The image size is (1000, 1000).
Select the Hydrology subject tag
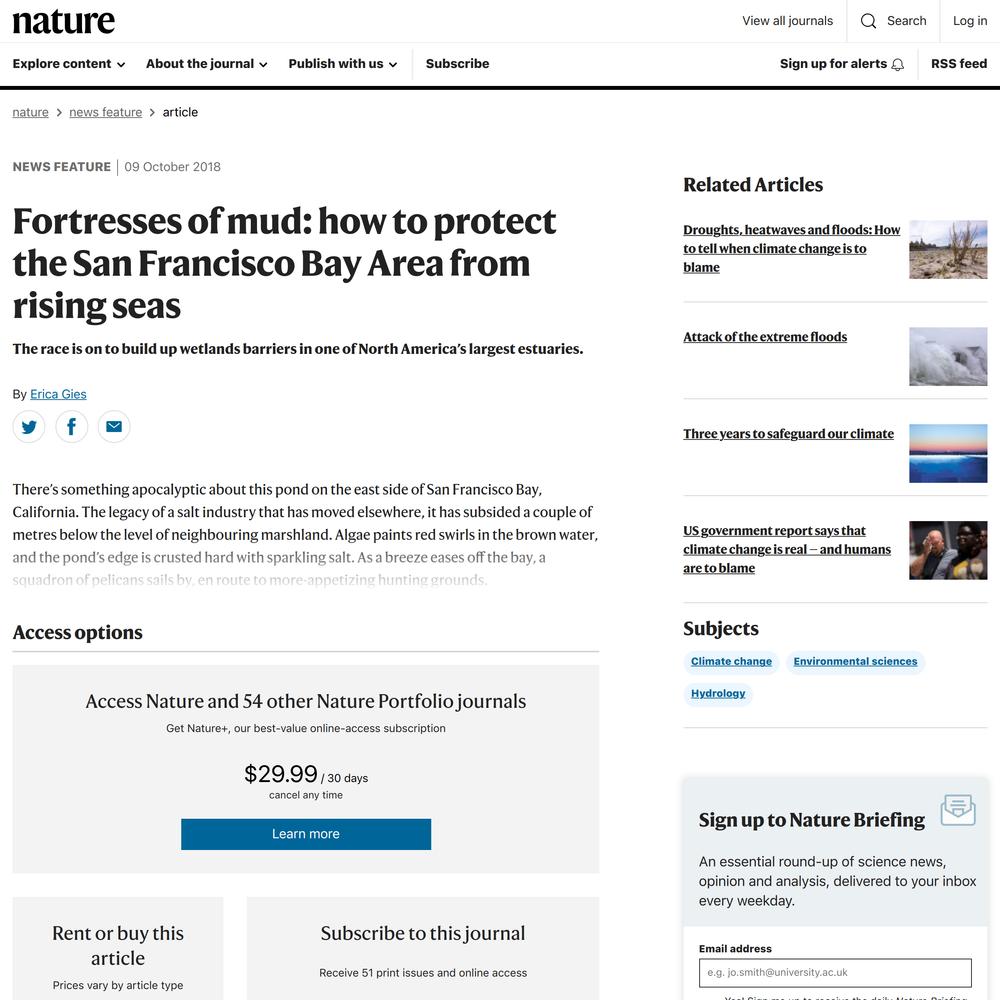point(718,693)
